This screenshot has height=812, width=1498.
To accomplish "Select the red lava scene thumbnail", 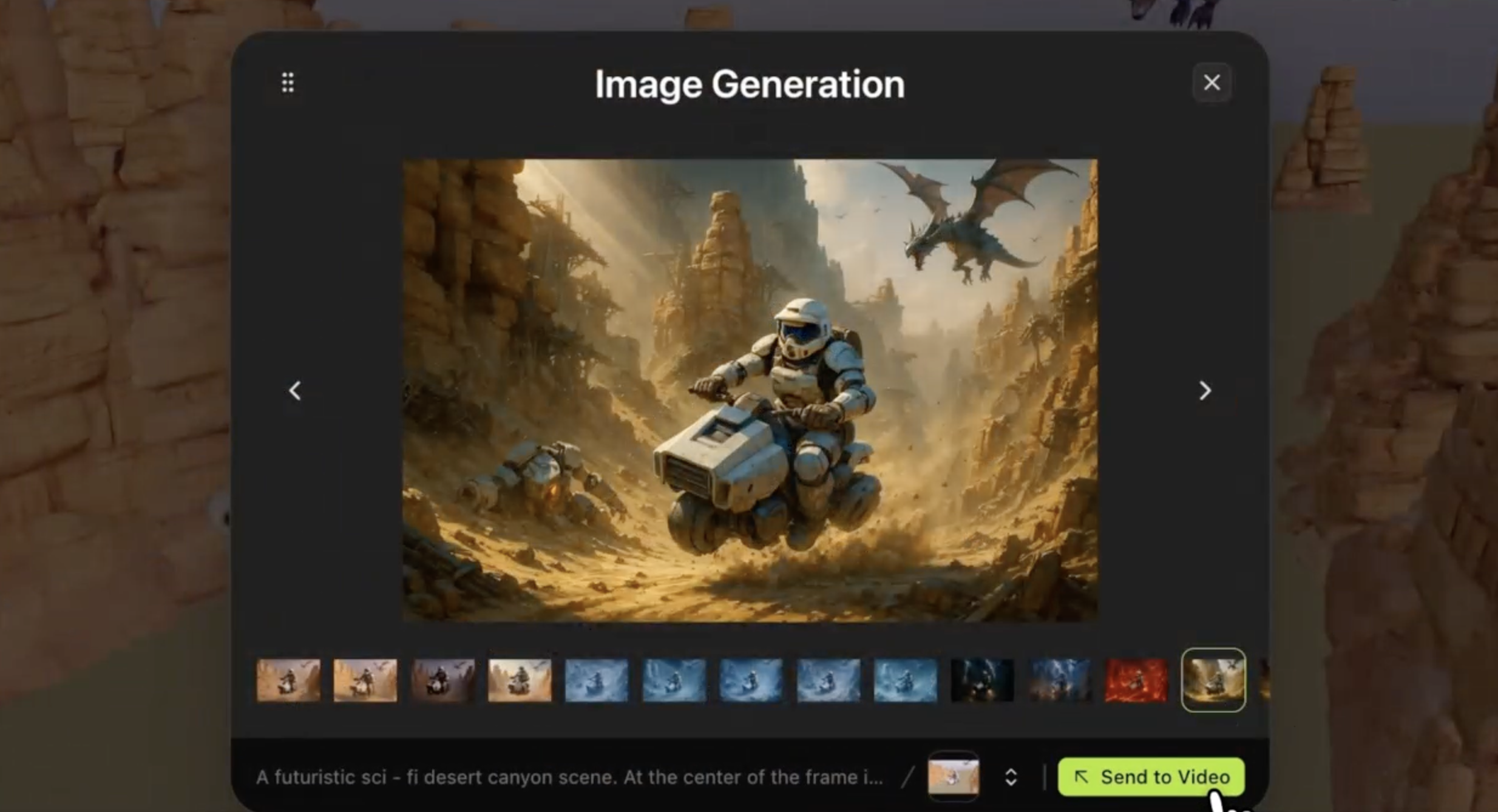I will (x=1136, y=680).
